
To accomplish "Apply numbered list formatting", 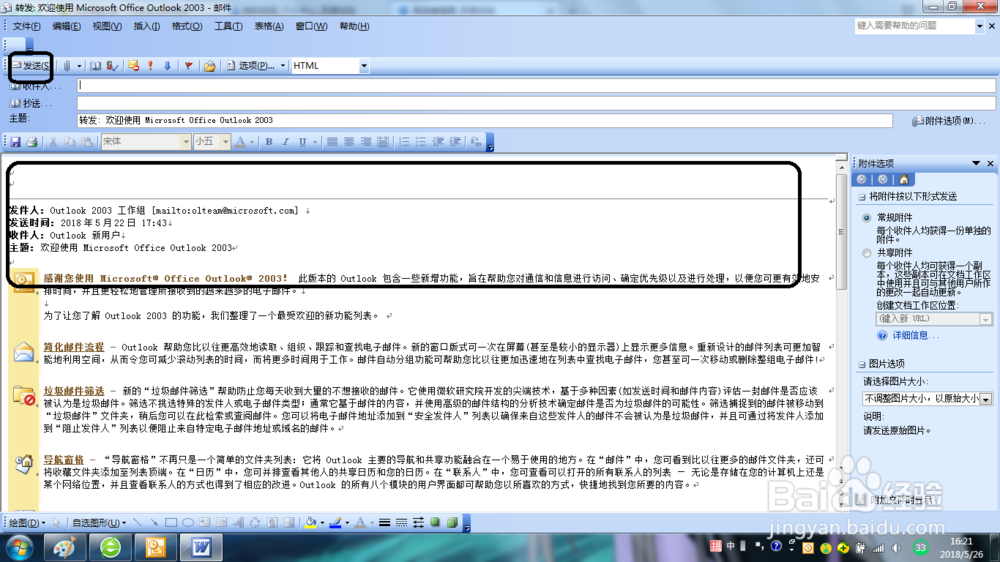I will coord(404,142).
